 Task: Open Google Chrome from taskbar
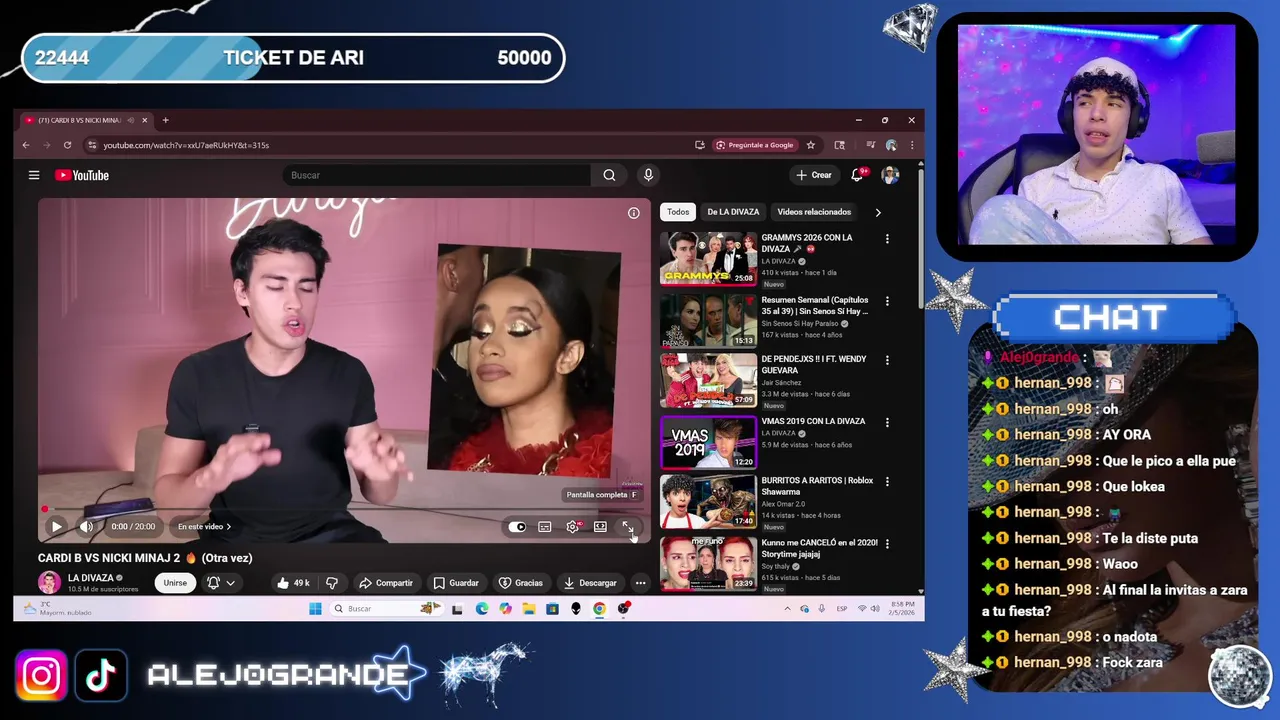pyautogui.click(x=599, y=608)
